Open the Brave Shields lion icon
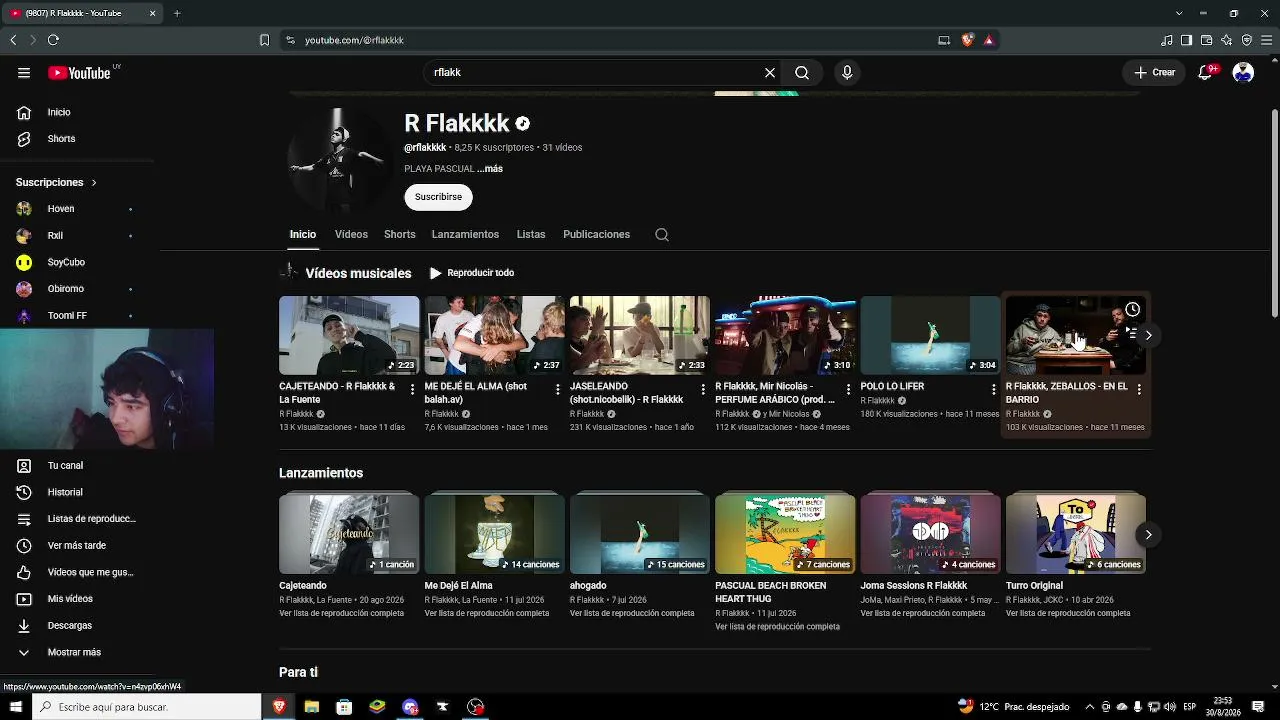Image resolution: width=1280 pixels, height=720 pixels. (x=967, y=40)
